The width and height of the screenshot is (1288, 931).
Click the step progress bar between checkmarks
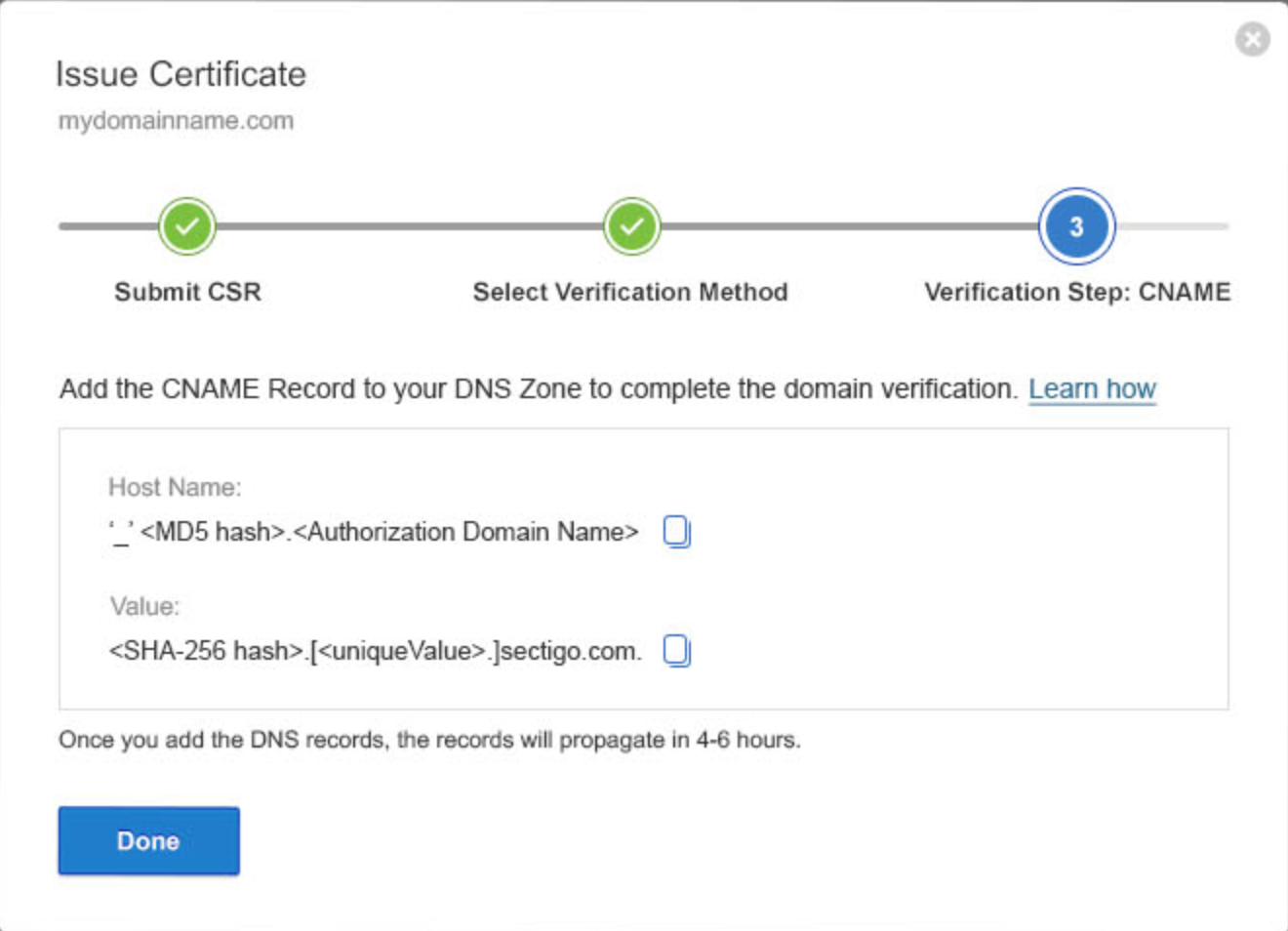(x=410, y=224)
